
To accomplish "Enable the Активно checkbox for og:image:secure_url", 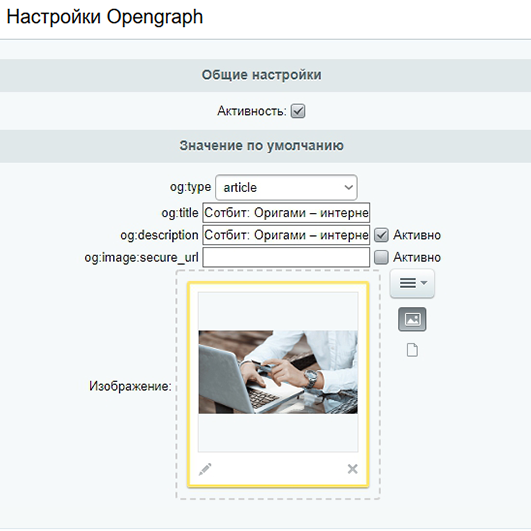I will [381, 257].
